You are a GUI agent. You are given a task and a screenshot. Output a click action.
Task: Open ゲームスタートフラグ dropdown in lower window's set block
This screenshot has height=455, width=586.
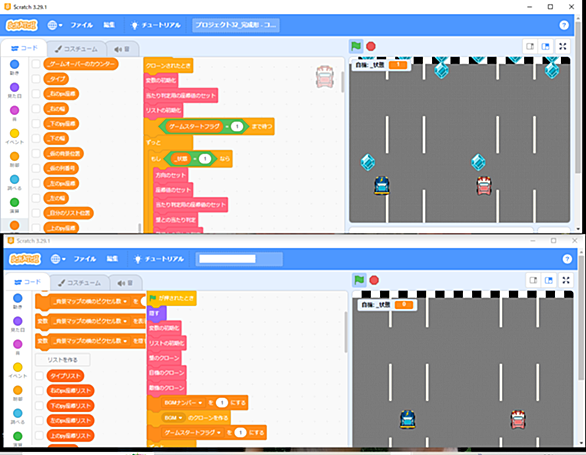click(x=192, y=433)
